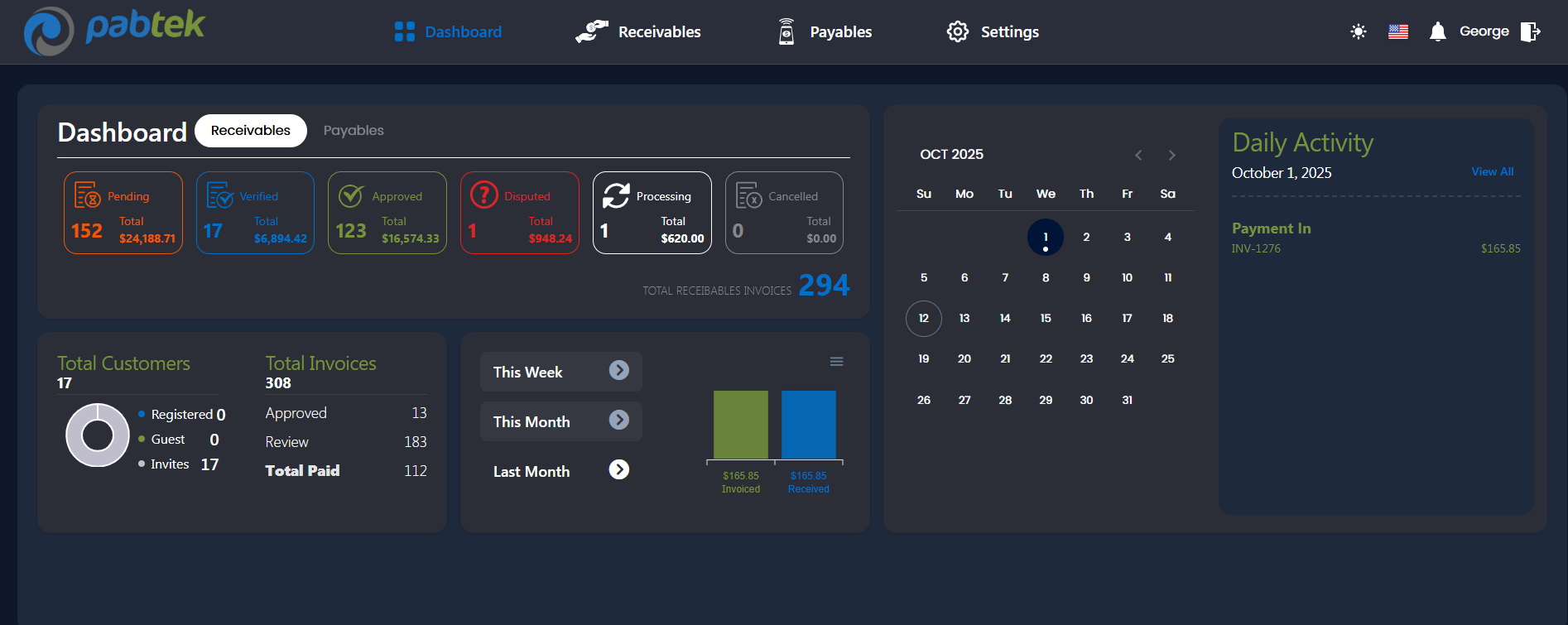The image size is (1568, 625).
Task: Click the green Invoiced bar
Action: 741,425
